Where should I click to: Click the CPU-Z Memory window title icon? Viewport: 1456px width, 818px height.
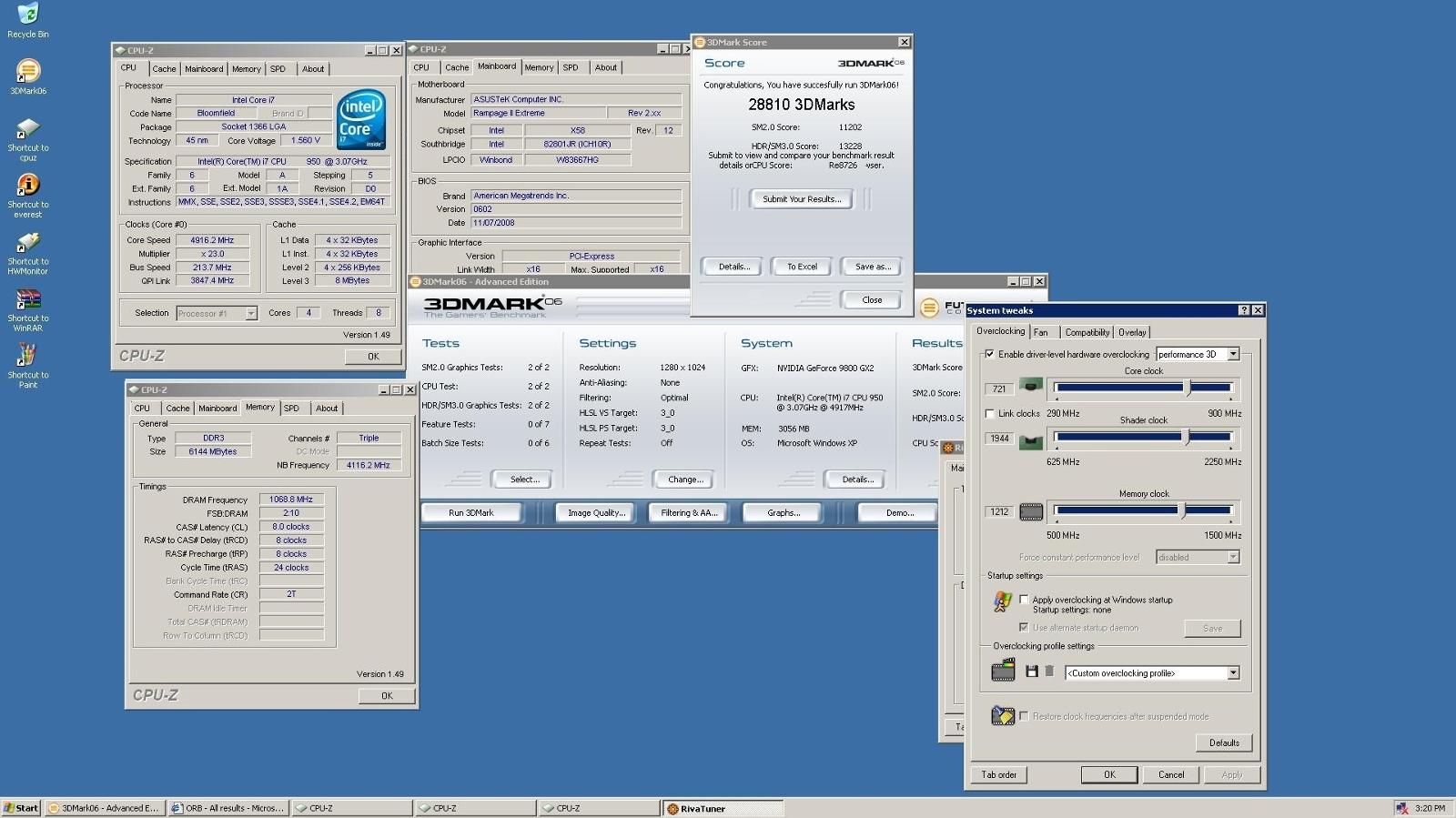click(x=134, y=389)
